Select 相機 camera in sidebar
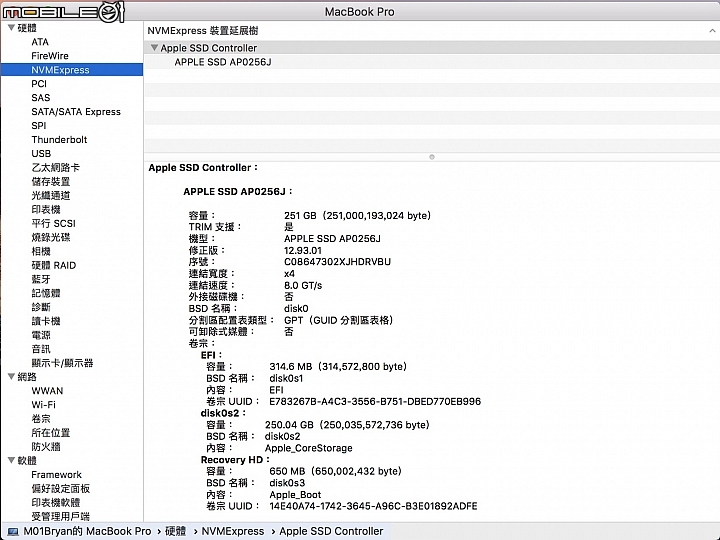720x540 pixels. (41, 251)
